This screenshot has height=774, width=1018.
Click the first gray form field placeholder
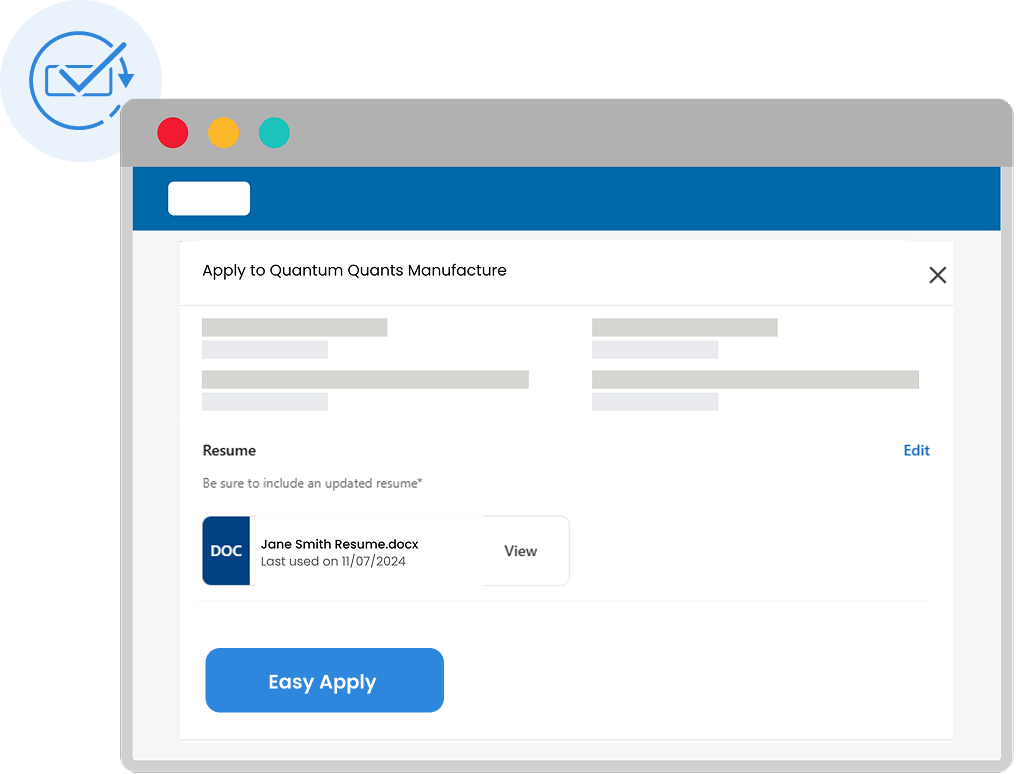(294, 327)
